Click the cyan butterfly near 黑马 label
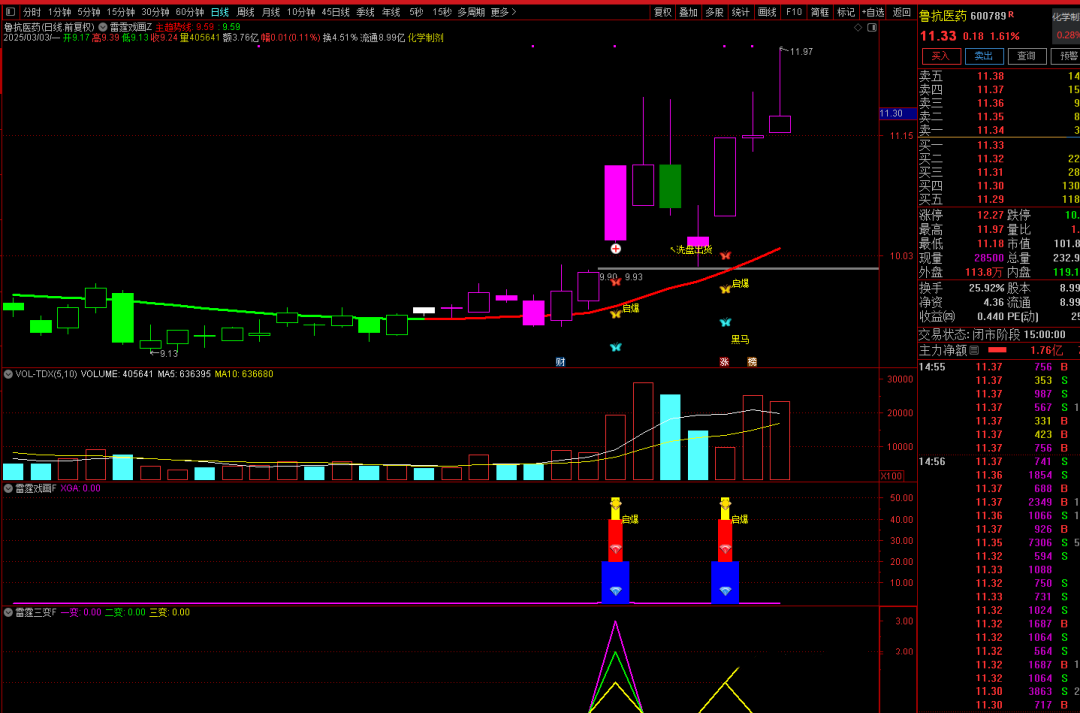Image resolution: width=1080 pixels, height=713 pixels. tap(725, 322)
